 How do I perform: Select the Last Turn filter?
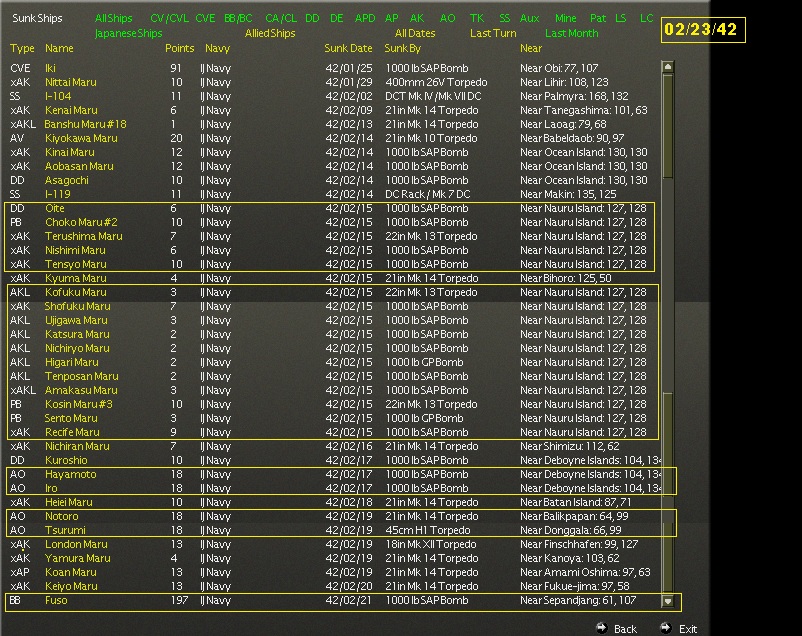[x=493, y=34]
